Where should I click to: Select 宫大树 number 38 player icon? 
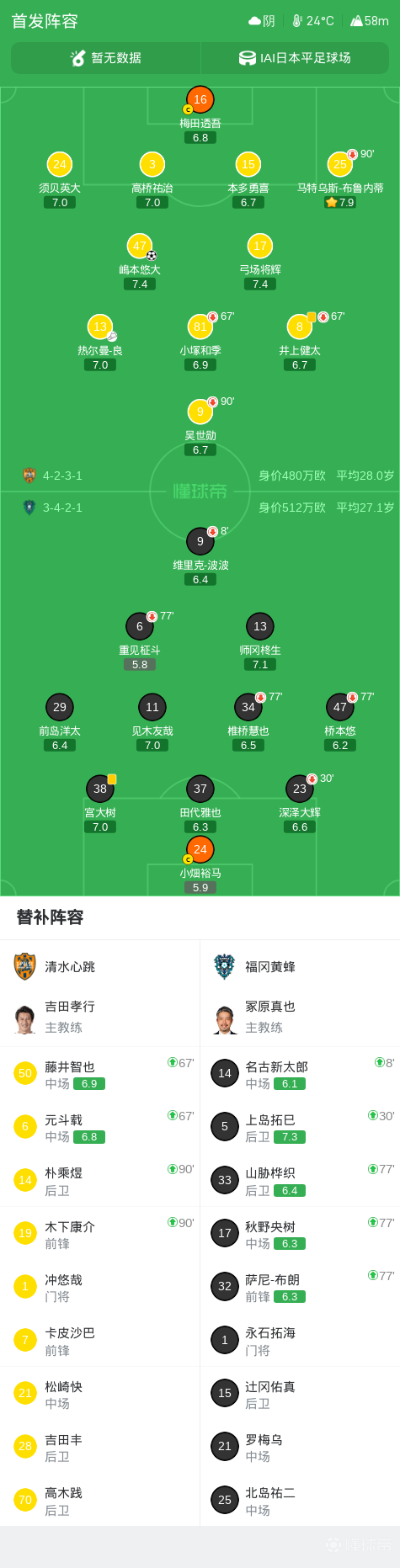tap(100, 789)
